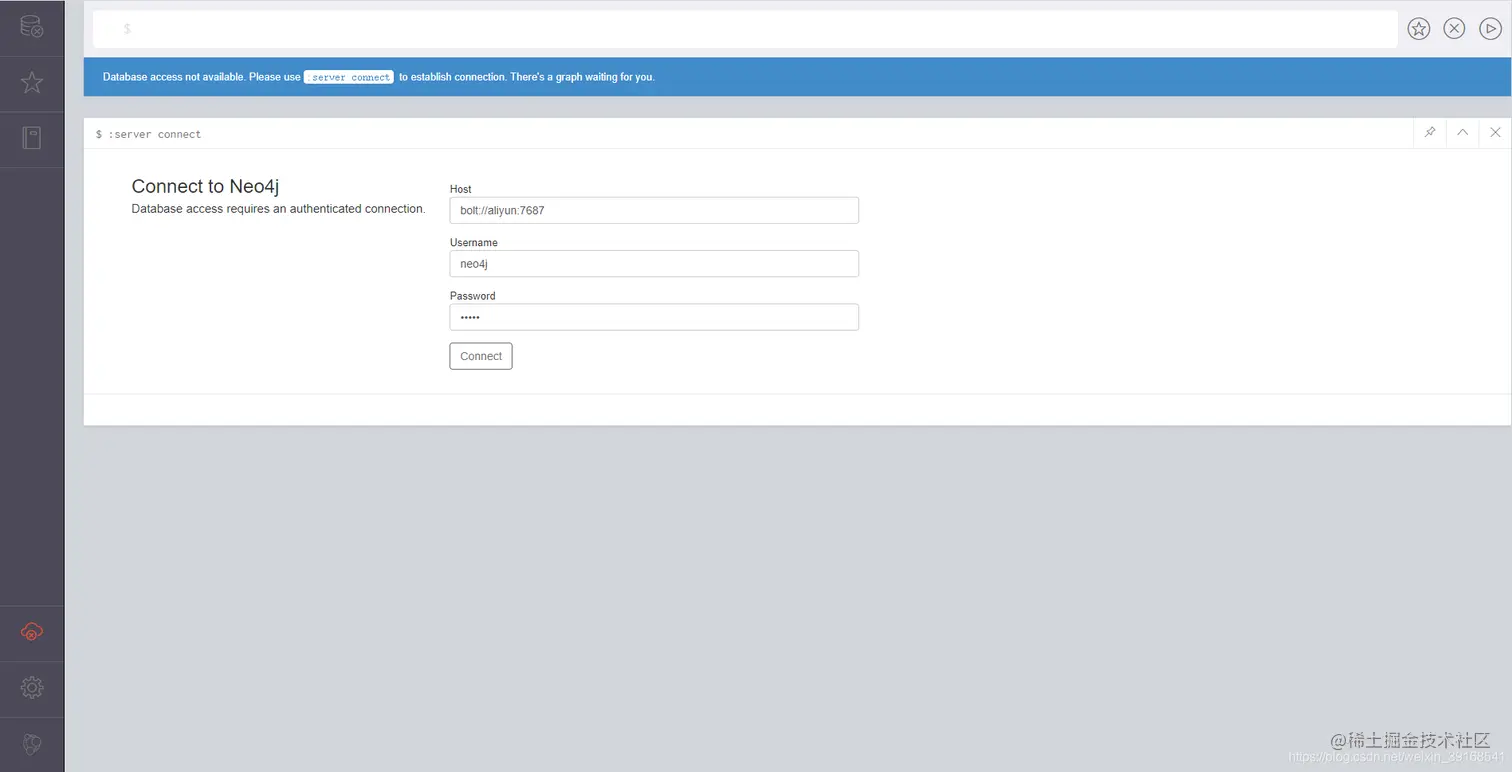The width and height of the screenshot is (1512, 772).
Task: Open the cloud sync icon in sidebar
Action: pyautogui.click(x=32, y=632)
